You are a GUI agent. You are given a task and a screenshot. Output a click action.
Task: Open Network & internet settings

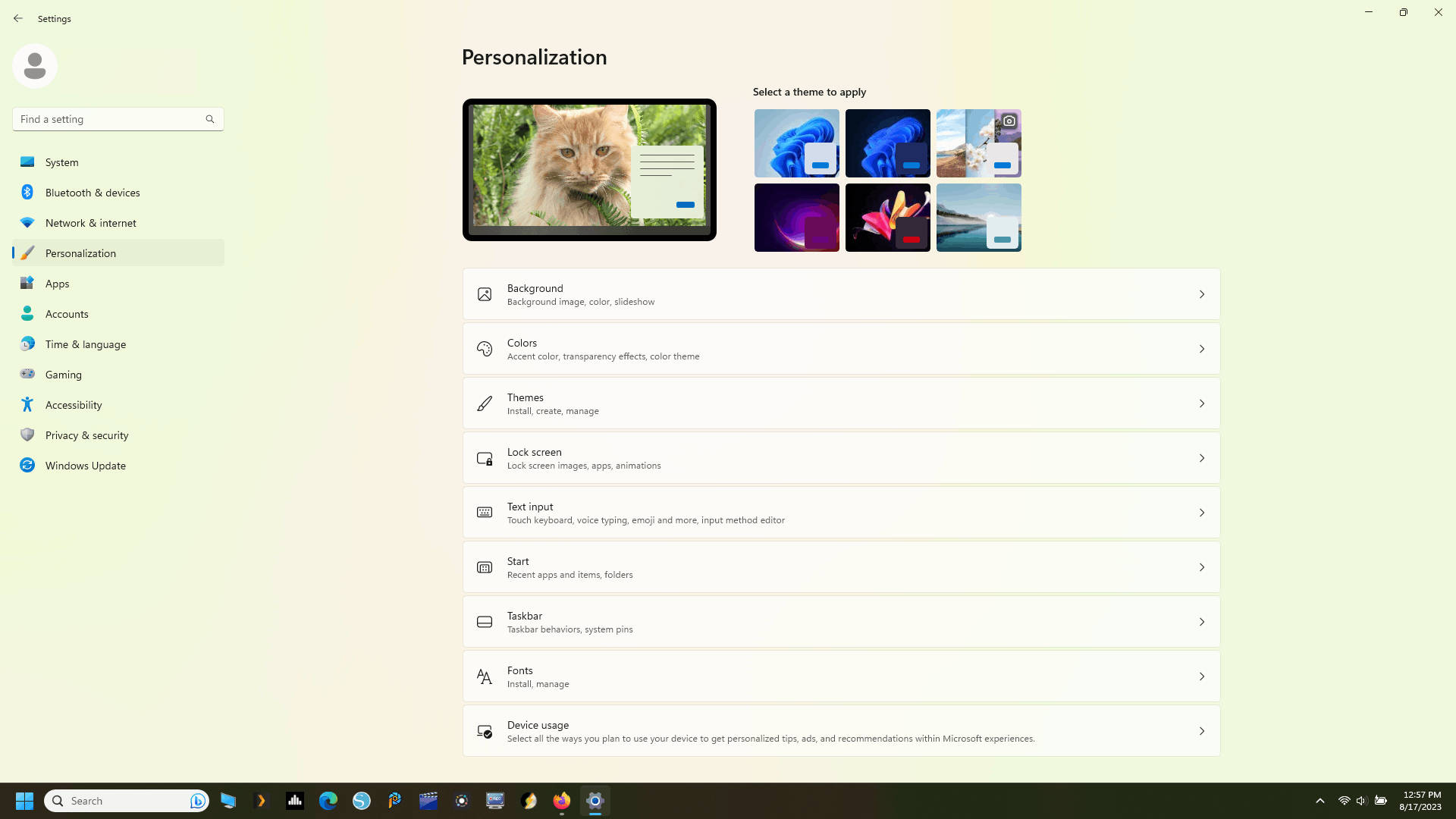tap(90, 223)
